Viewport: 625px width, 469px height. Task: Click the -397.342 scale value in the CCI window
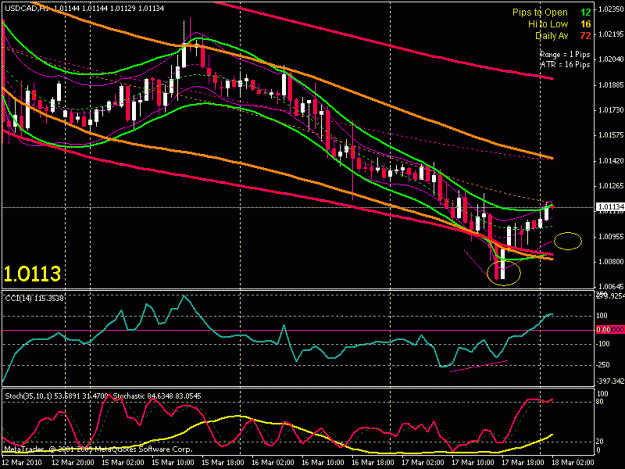point(611,381)
